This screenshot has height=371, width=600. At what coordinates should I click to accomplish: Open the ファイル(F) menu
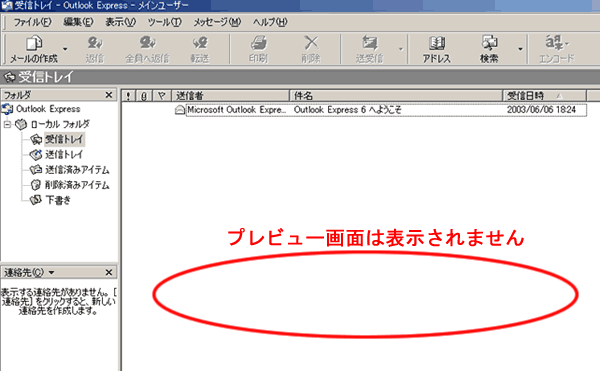pyautogui.click(x=32, y=22)
